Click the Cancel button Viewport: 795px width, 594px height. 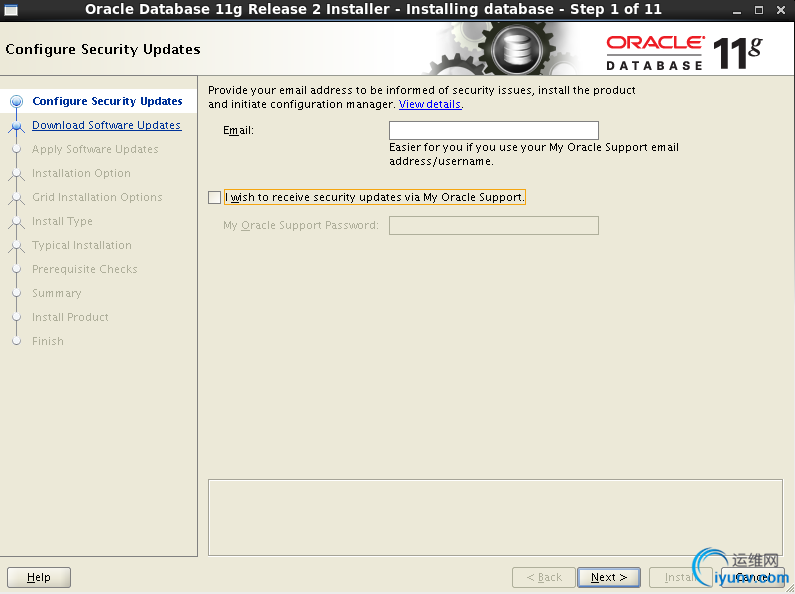pyautogui.click(x=752, y=577)
